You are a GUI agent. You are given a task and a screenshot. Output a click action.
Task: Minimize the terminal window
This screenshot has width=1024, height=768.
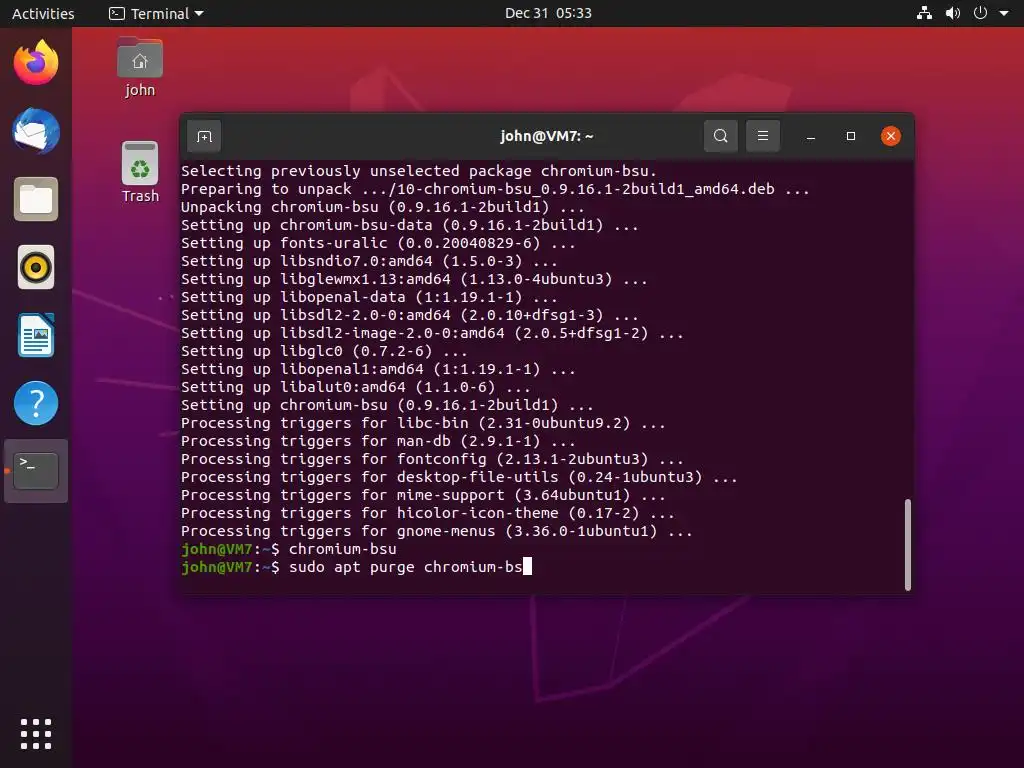coord(810,136)
